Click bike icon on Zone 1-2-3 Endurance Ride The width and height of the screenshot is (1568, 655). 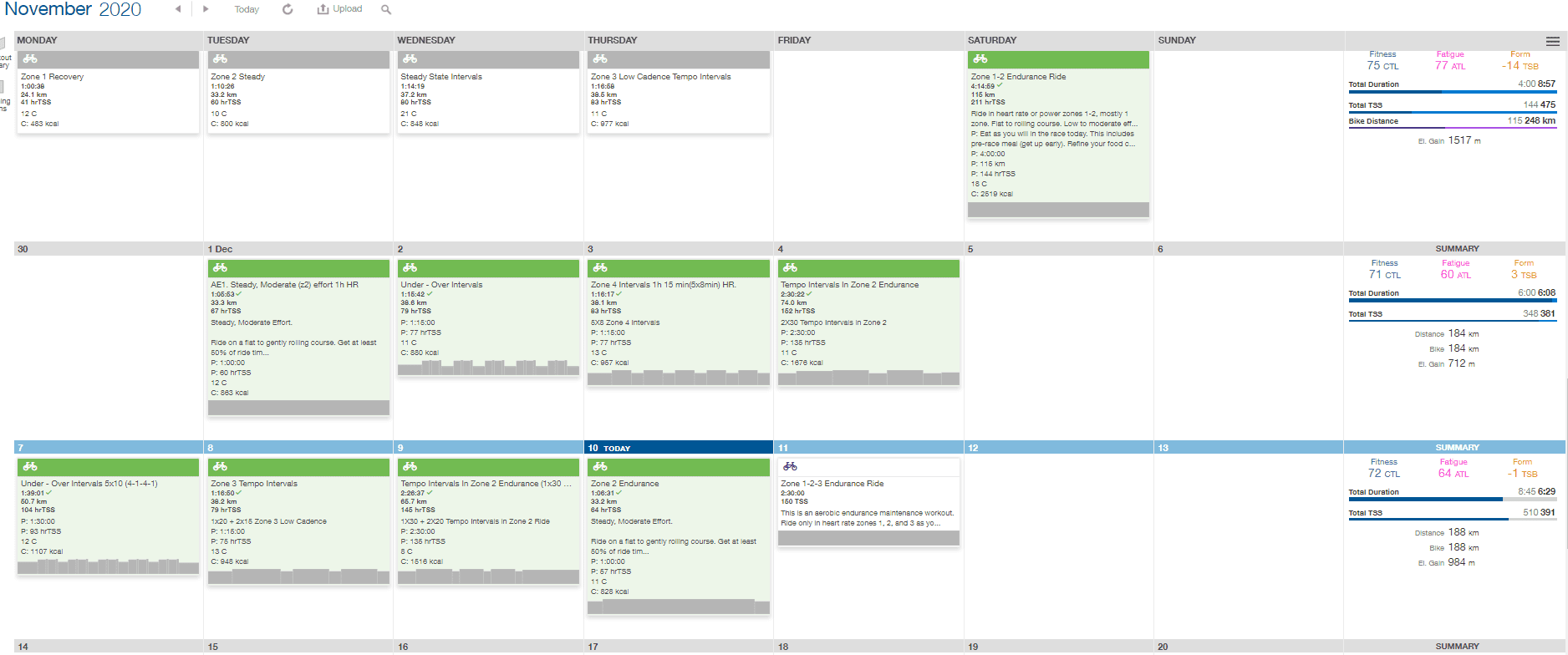pyautogui.click(x=790, y=467)
